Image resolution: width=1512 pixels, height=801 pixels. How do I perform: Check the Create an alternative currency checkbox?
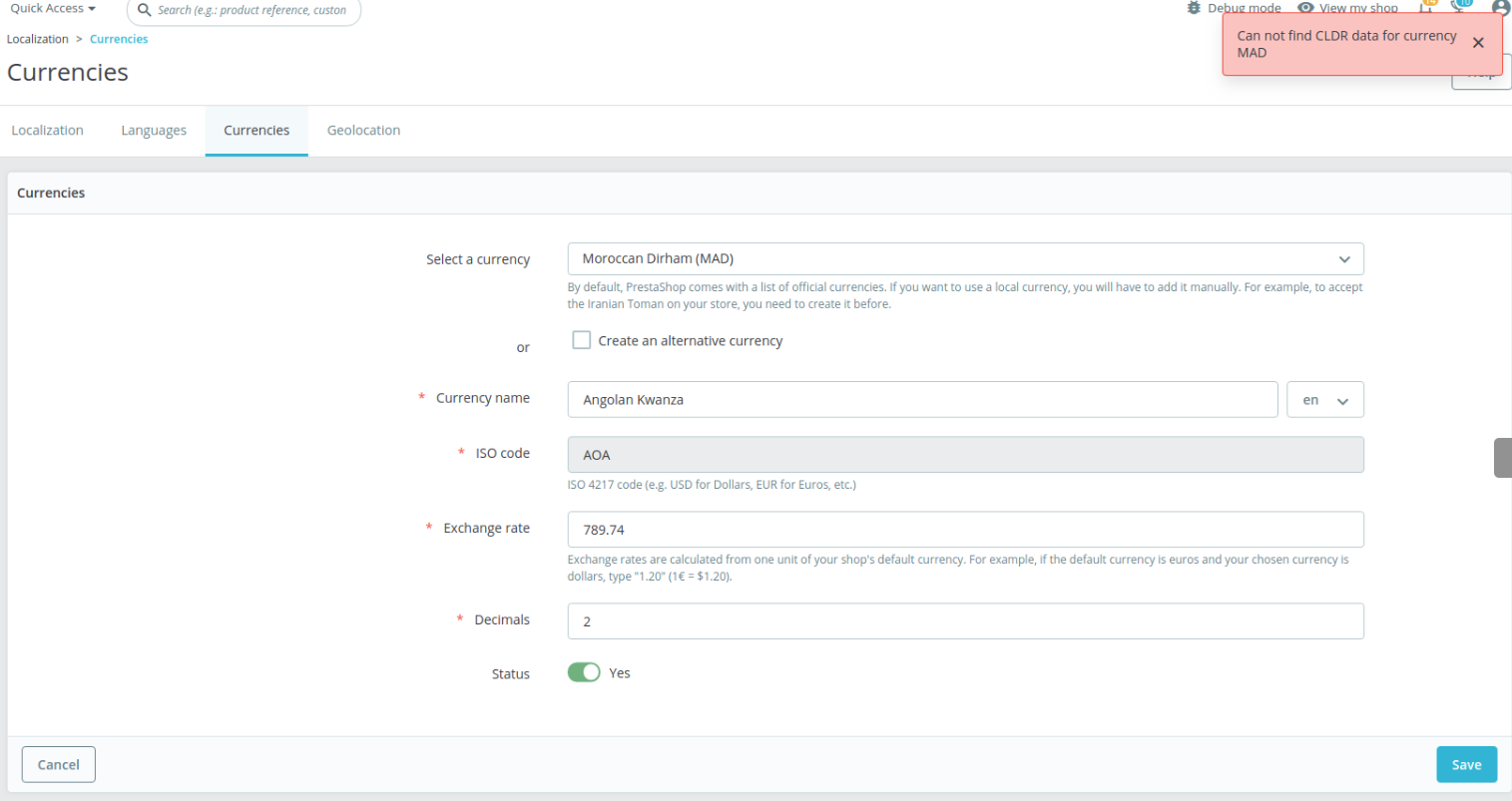[x=581, y=339]
